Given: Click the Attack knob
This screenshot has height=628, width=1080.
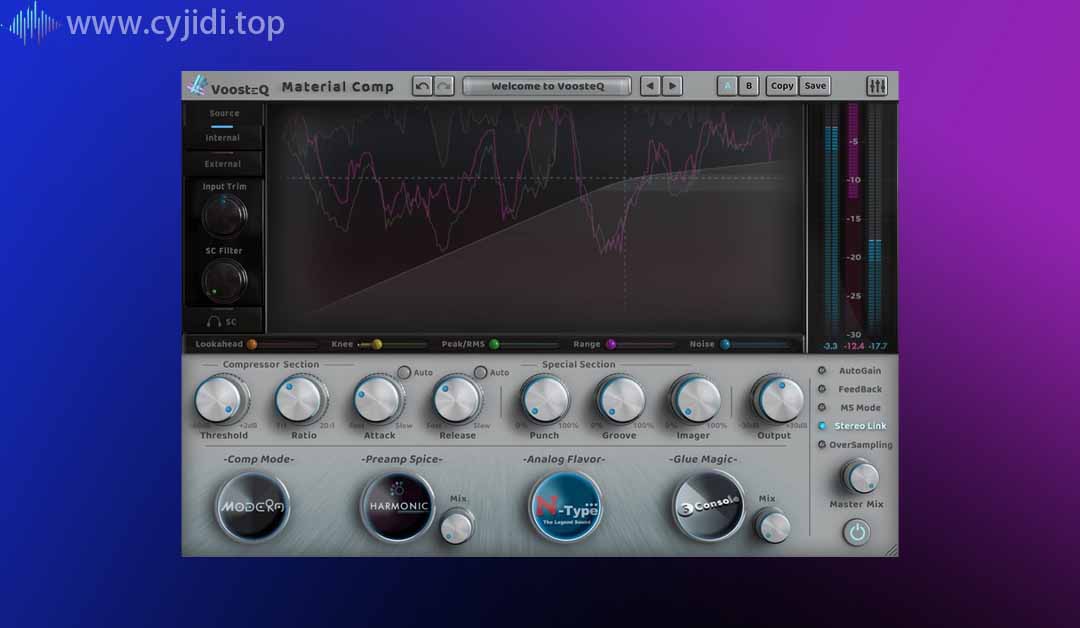Looking at the screenshot, I should point(378,399).
